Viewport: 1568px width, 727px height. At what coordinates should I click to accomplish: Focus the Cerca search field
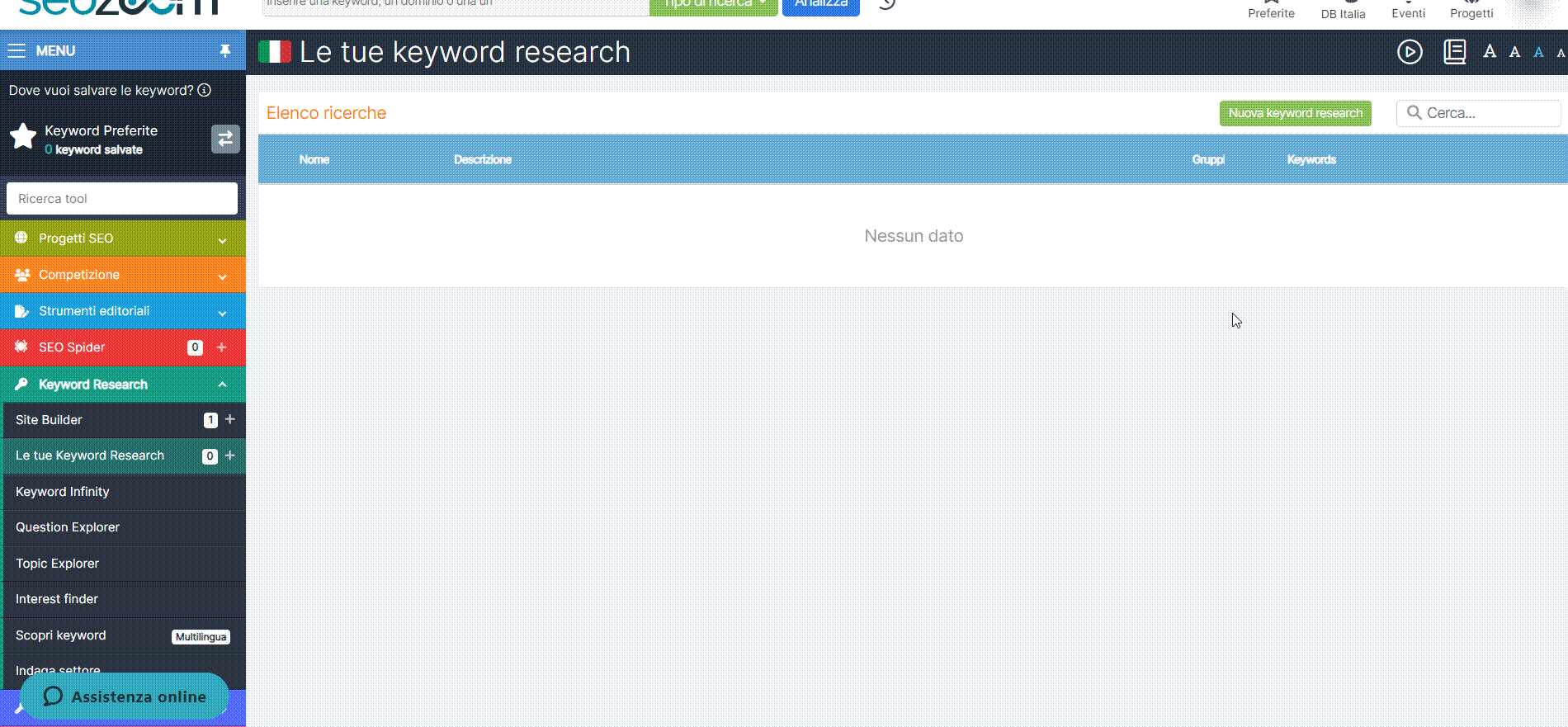pos(1479,113)
